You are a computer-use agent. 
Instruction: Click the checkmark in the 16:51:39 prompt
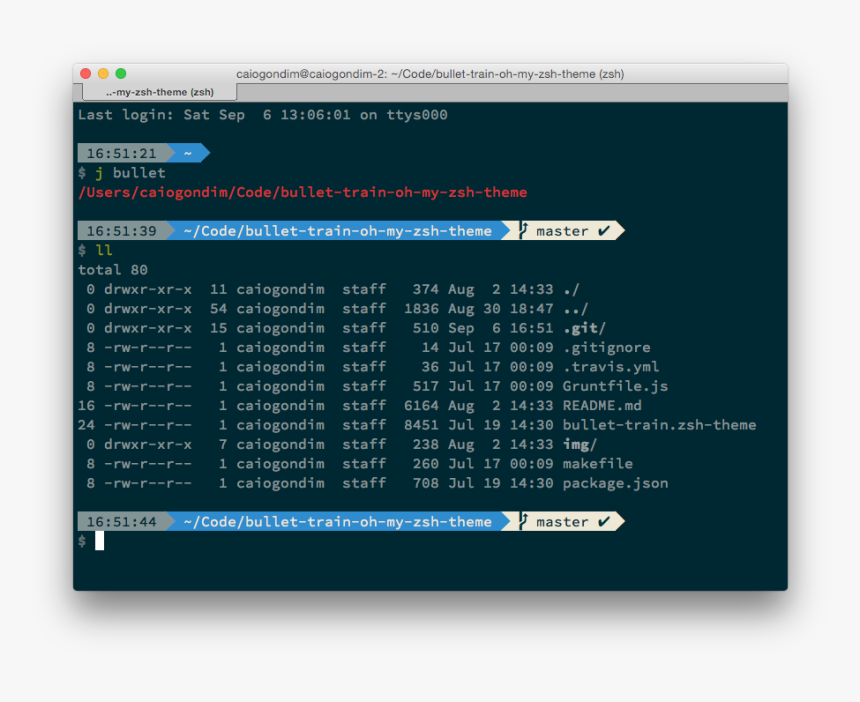604,231
